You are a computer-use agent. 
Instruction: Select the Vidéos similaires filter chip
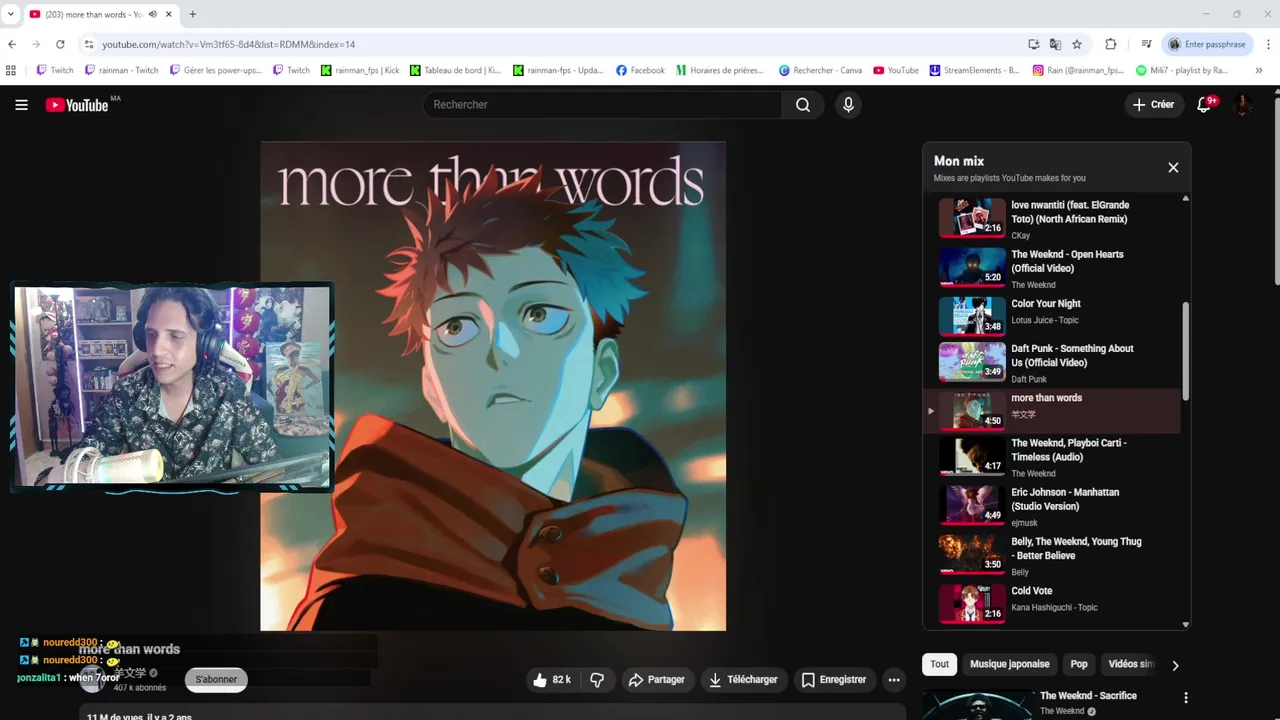pyautogui.click(x=1130, y=664)
